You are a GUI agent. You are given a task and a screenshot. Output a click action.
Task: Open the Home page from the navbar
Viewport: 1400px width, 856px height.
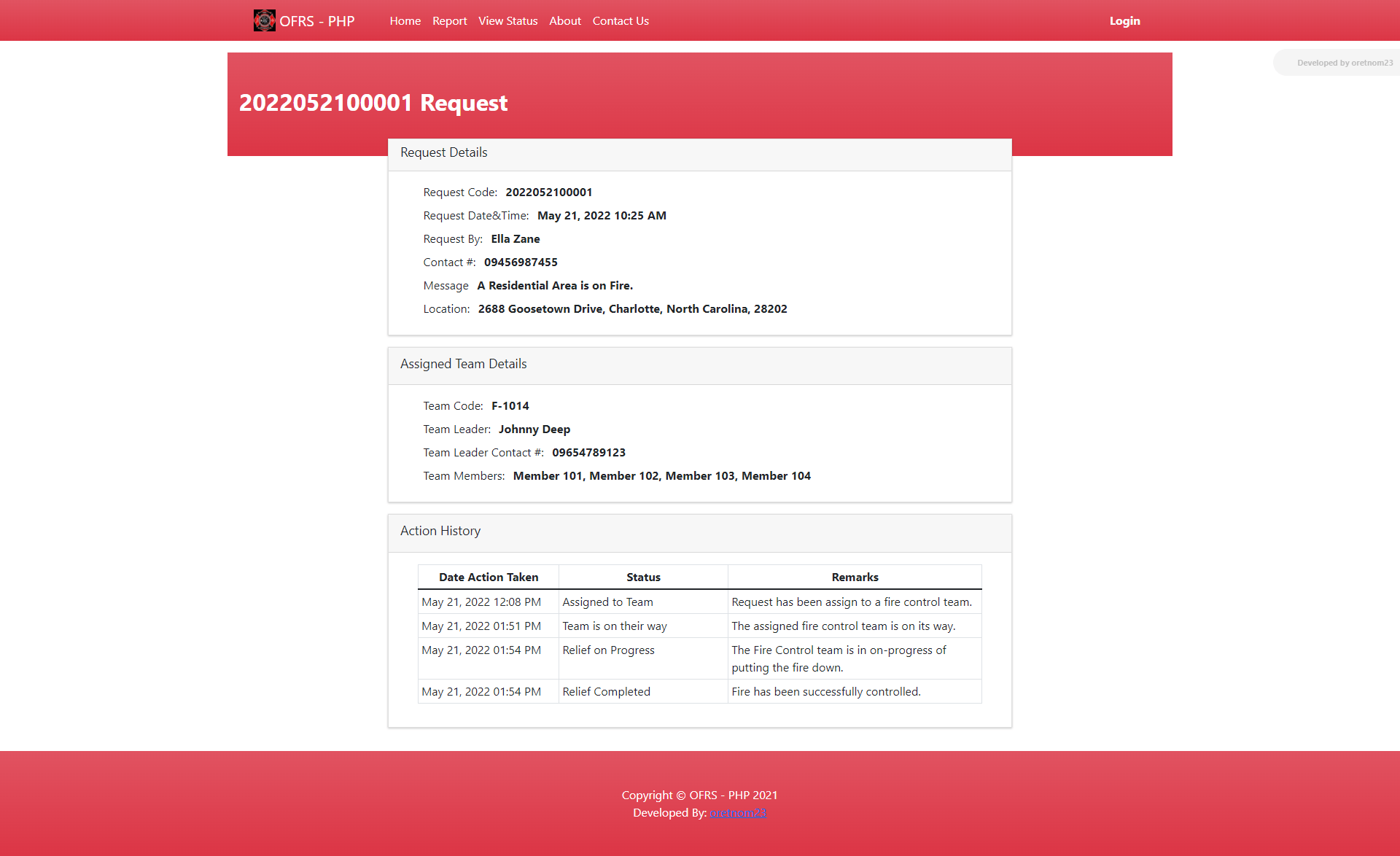(x=405, y=20)
